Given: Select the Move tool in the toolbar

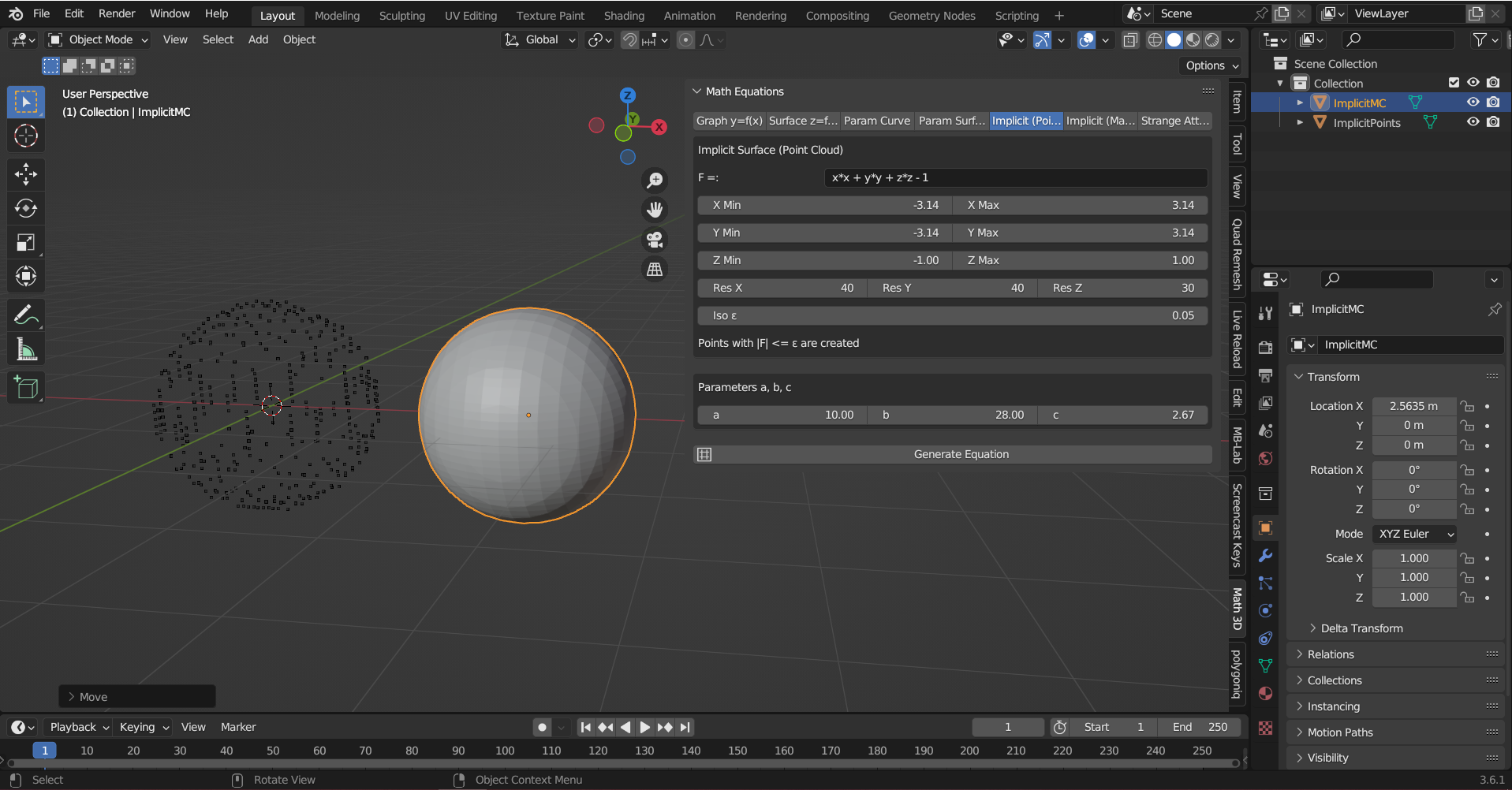Looking at the screenshot, I should pos(26,174).
